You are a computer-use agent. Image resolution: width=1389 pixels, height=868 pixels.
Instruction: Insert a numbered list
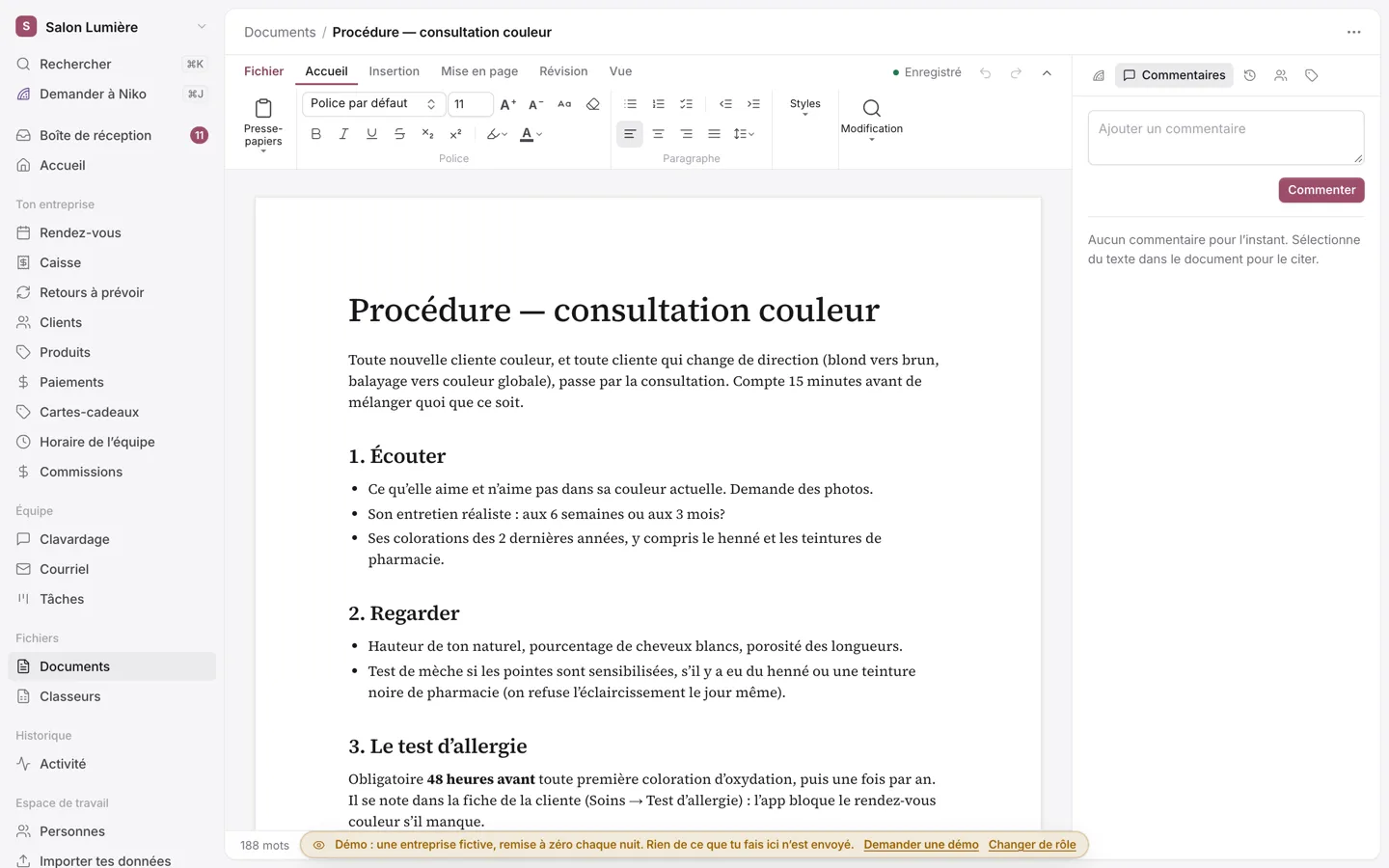coord(658,104)
